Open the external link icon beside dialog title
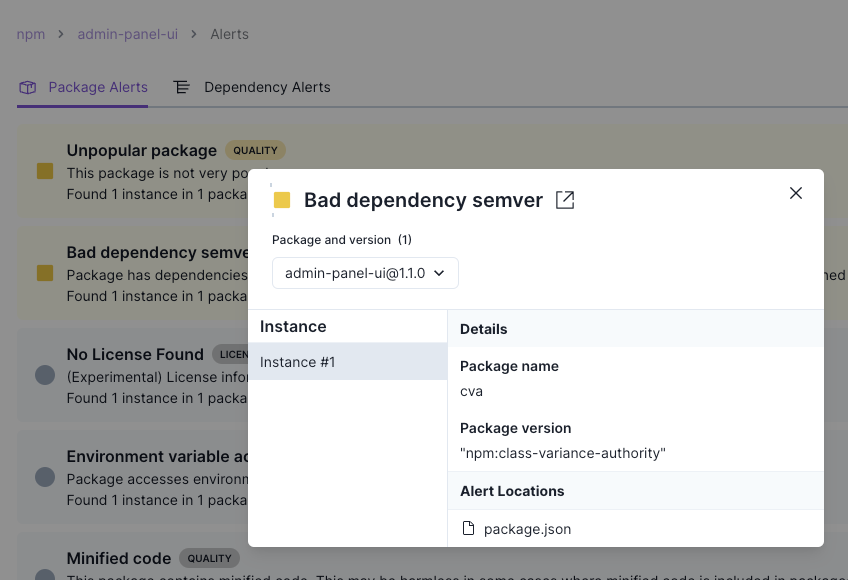 pyautogui.click(x=565, y=200)
